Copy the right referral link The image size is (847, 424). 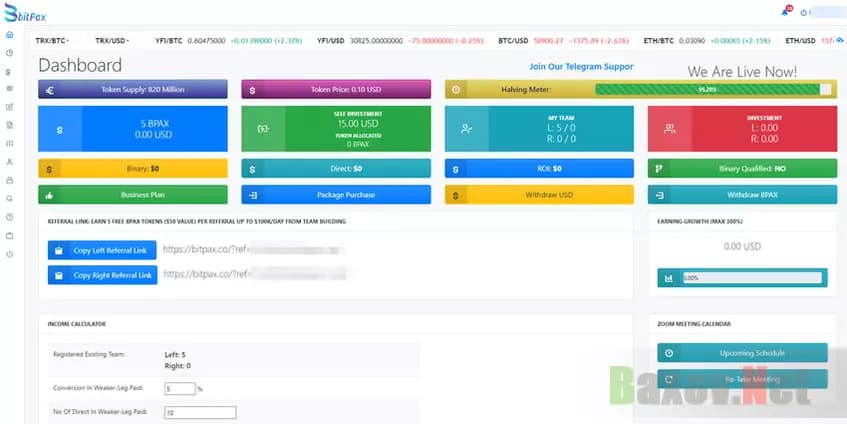pos(102,275)
